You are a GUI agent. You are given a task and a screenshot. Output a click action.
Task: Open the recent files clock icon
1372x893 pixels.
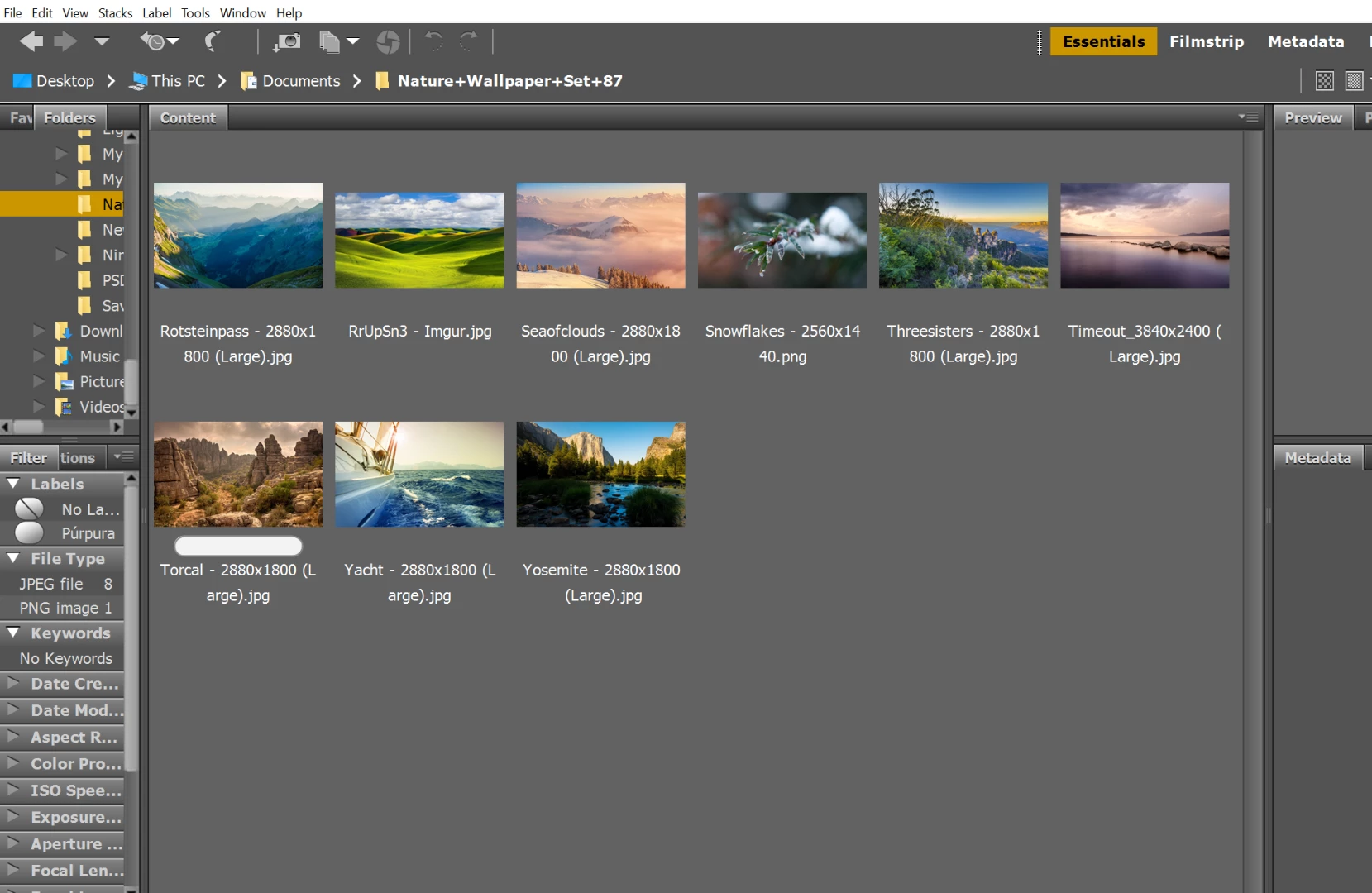[x=152, y=41]
